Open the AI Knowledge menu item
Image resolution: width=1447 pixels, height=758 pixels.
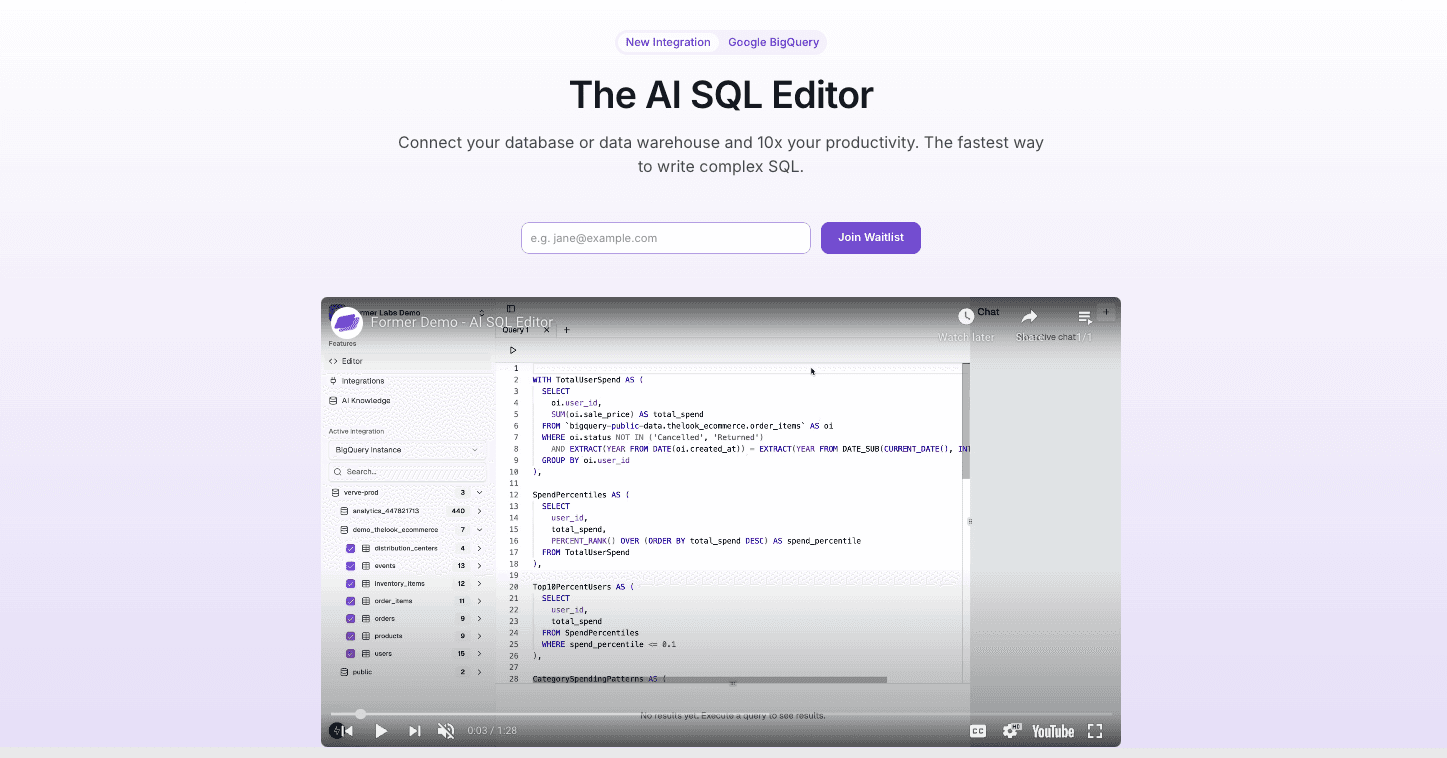407,401
